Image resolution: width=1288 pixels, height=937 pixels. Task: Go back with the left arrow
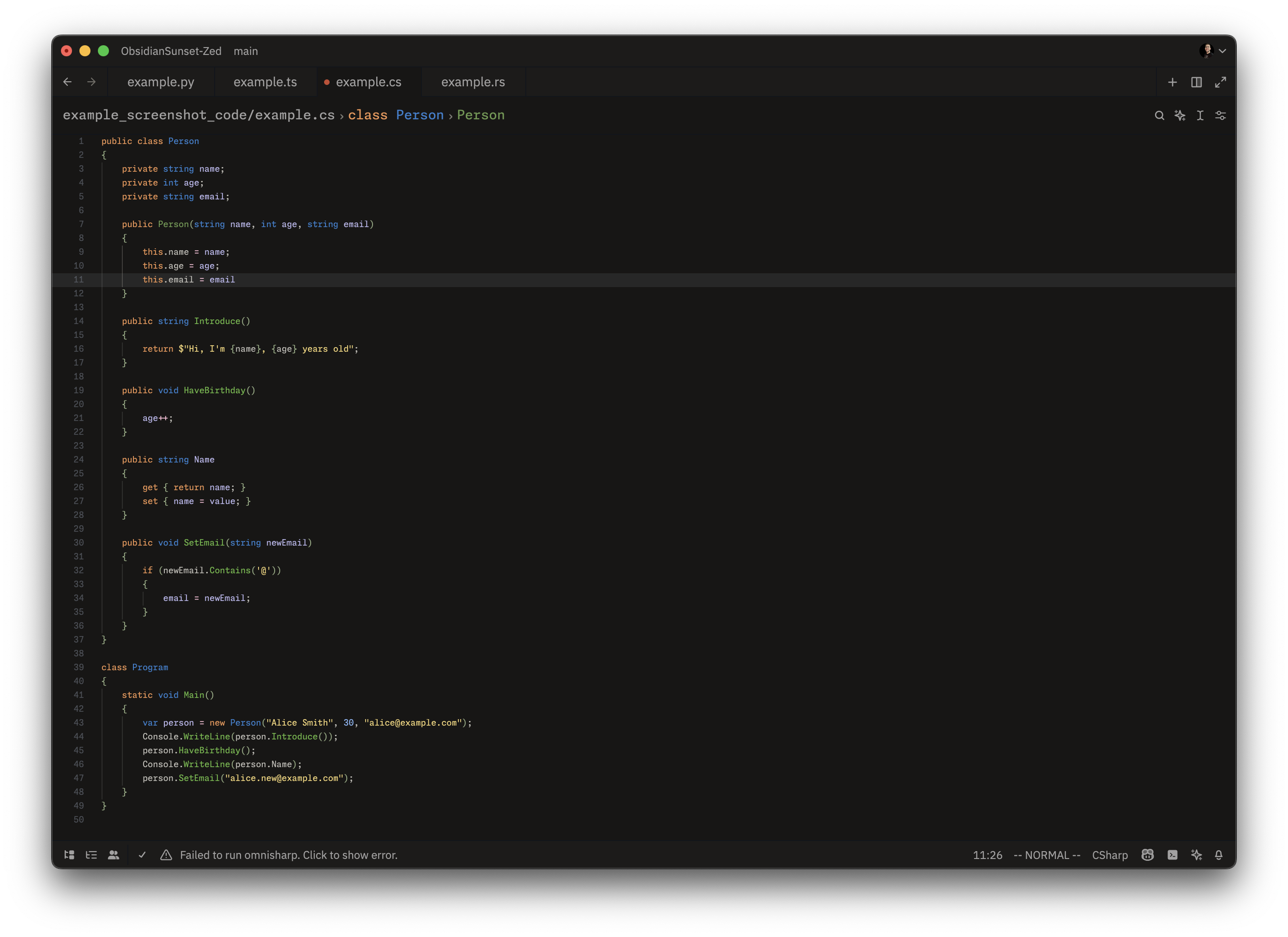click(67, 82)
